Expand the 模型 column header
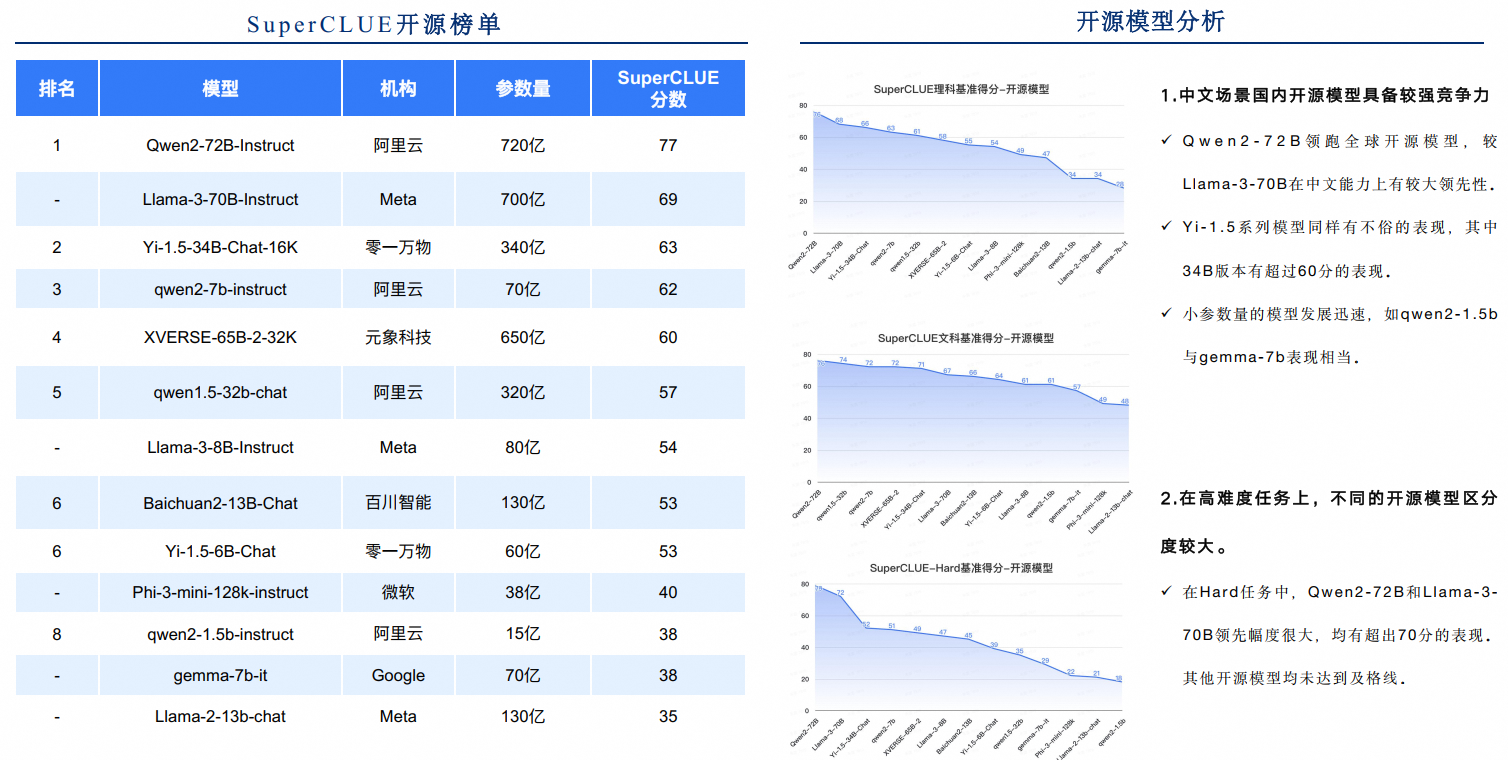The height and width of the screenshot is (760, 1508). [220, 88]
